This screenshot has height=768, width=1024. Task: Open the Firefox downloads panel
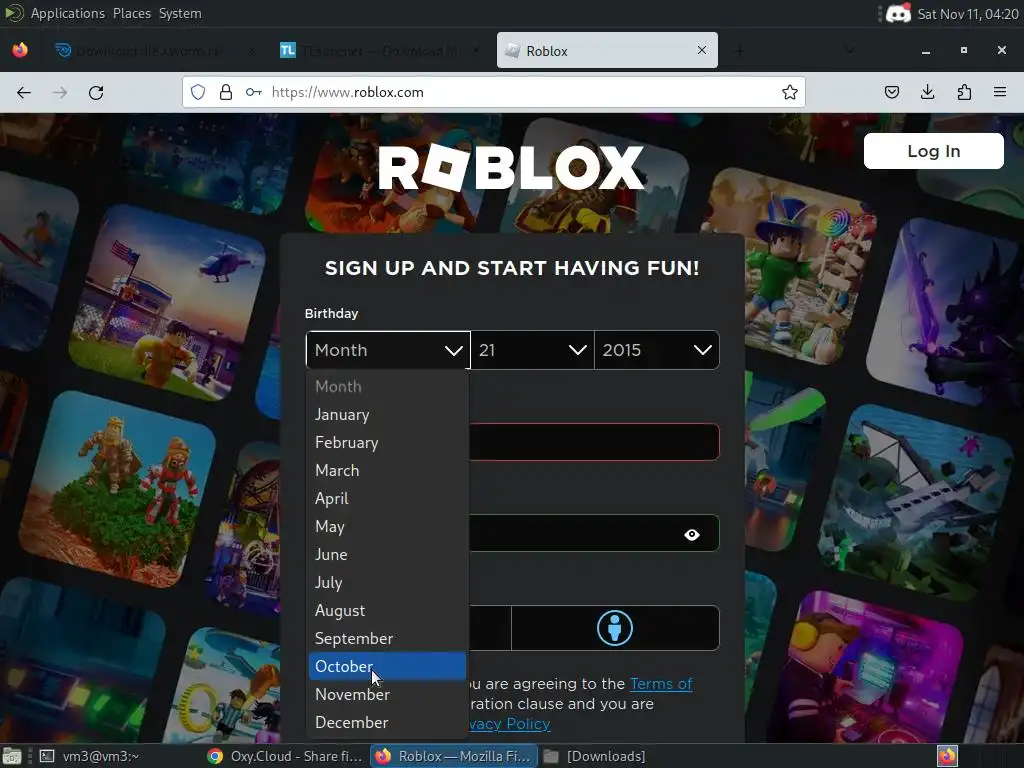point(927,93)
